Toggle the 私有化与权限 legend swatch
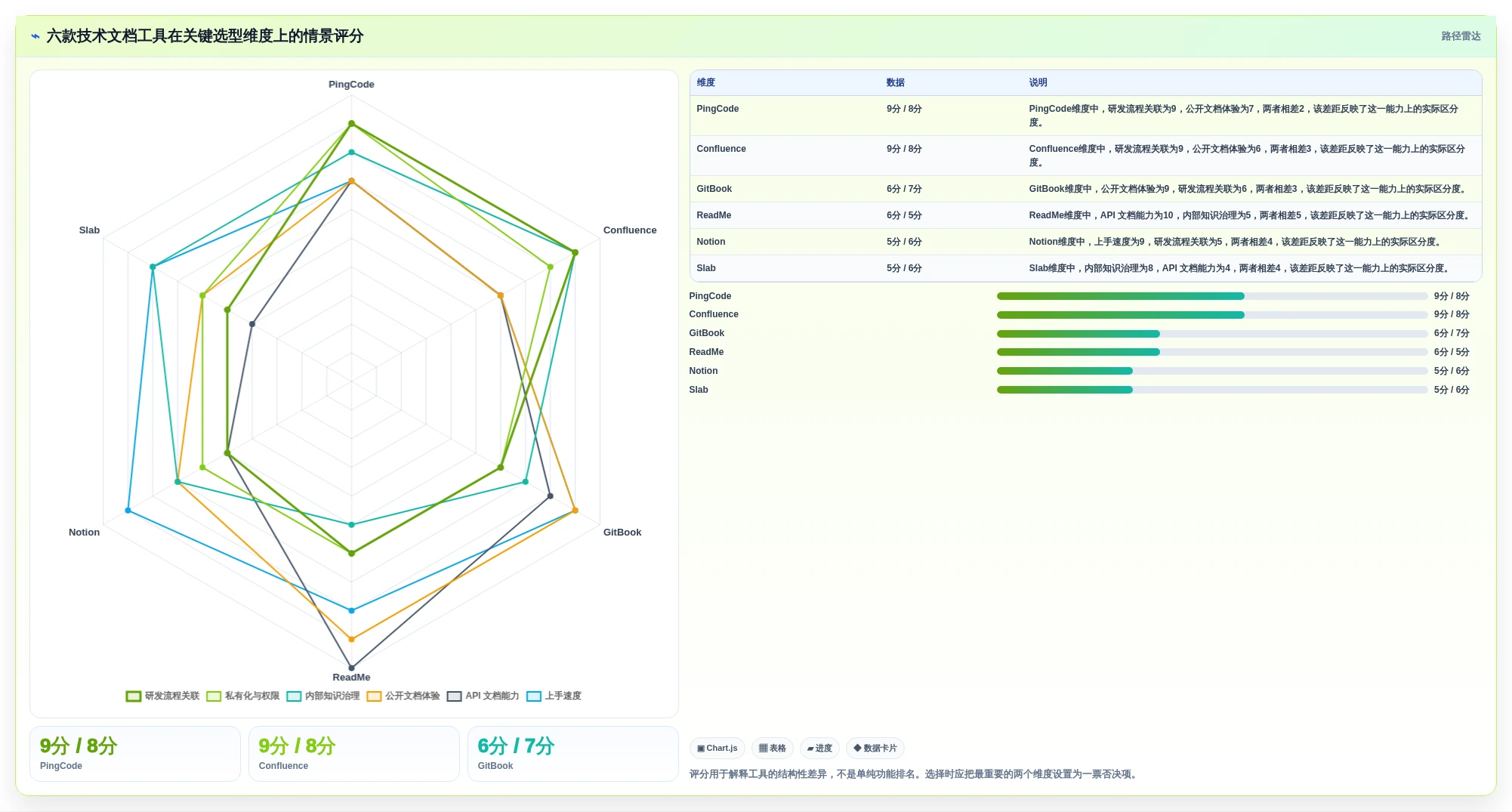Screen dimensions: 1512x812 [214, 696]
